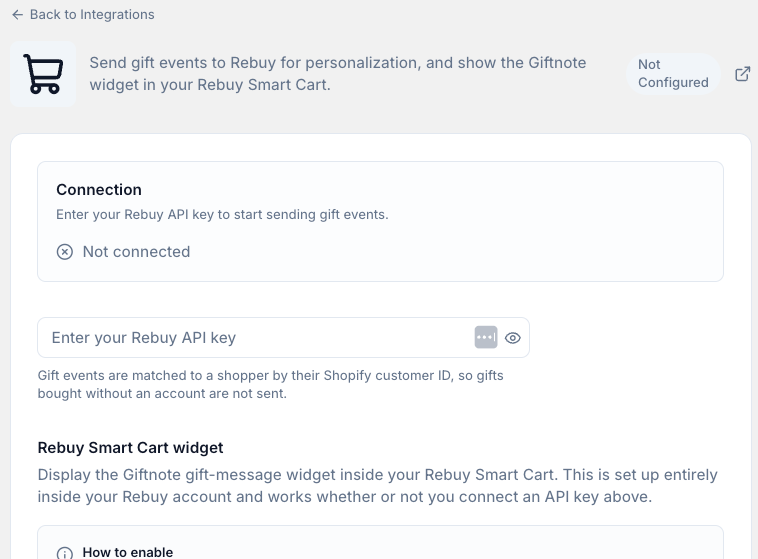
Task: Click the Rebuy personalization description text
Action: coord(337,74)
